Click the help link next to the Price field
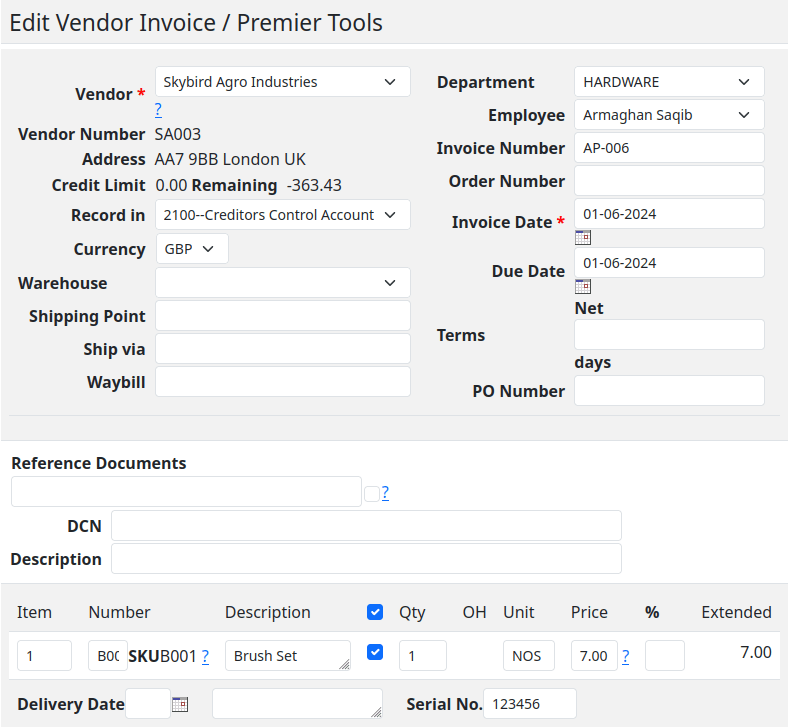Screen dimensions: 793x727 tap(626, 656)
